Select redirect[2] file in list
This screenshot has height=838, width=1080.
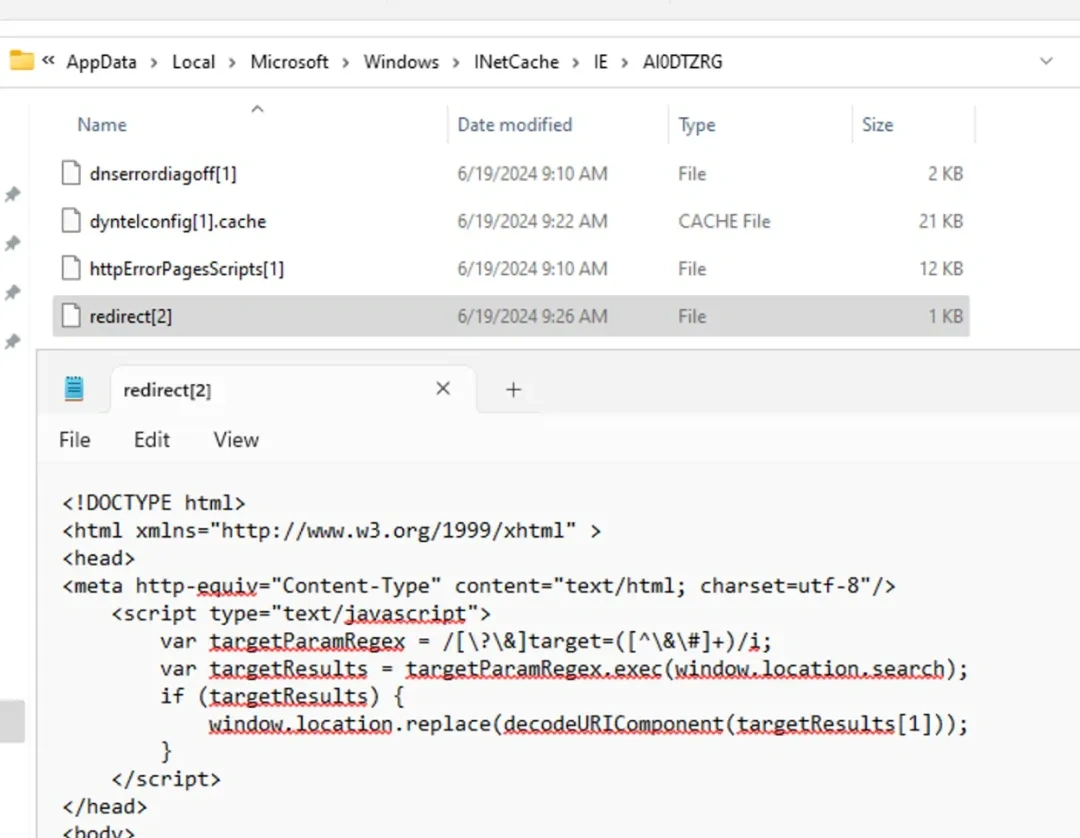click(511, 316)
